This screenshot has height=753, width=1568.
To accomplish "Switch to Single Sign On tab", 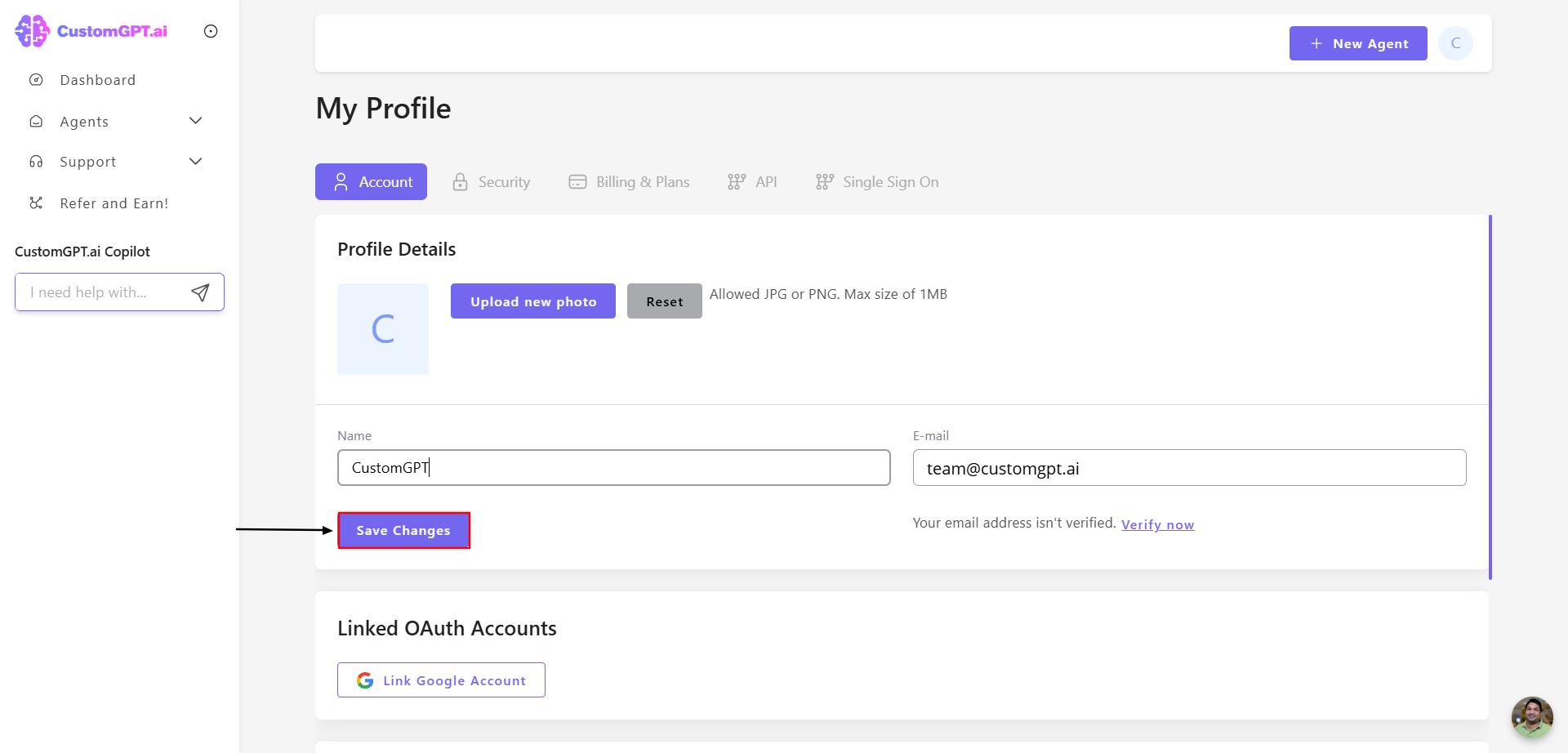I will pyautogui.click(x=877, y=182).
